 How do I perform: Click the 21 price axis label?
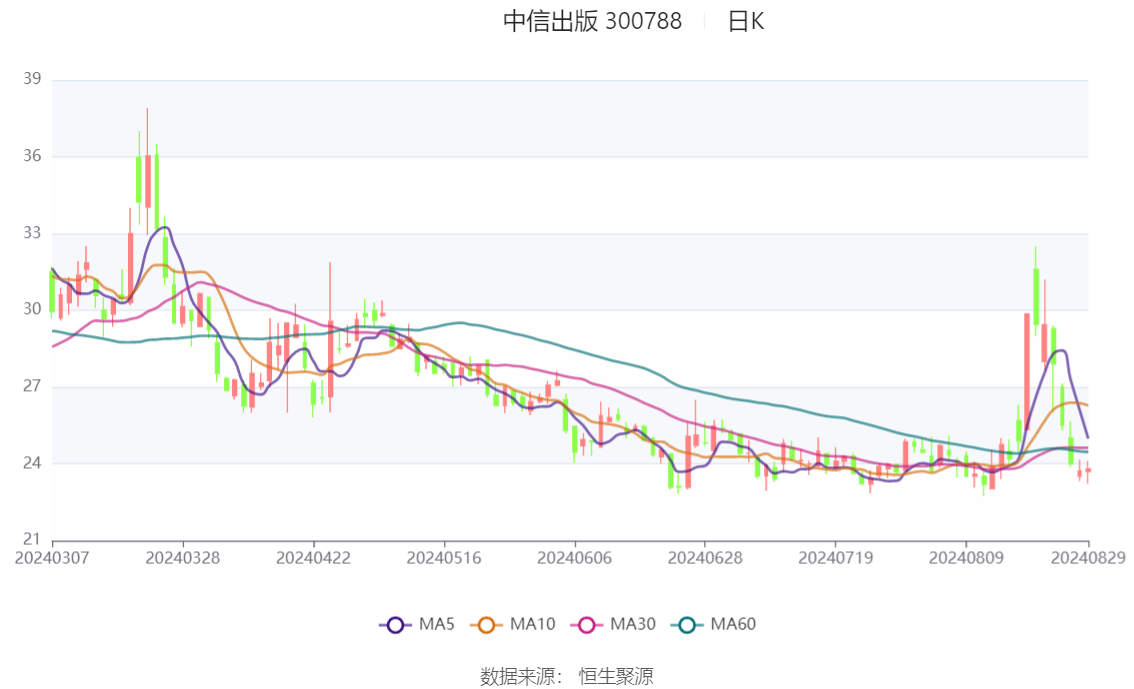(x=32, y=539)
